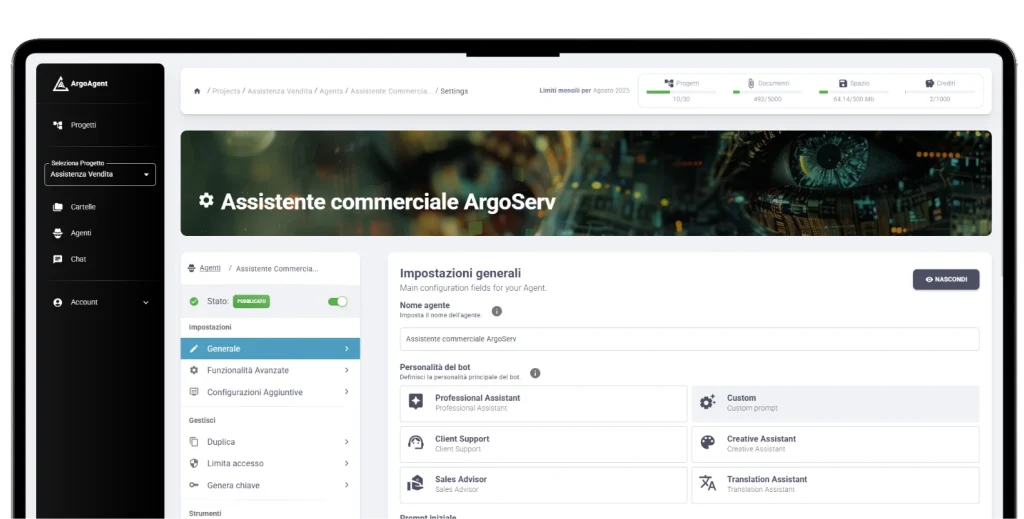The image size is (1024, 519).
Task: Choose the Client Support personality
Action: pyautogui.click(x=543, y=444)
